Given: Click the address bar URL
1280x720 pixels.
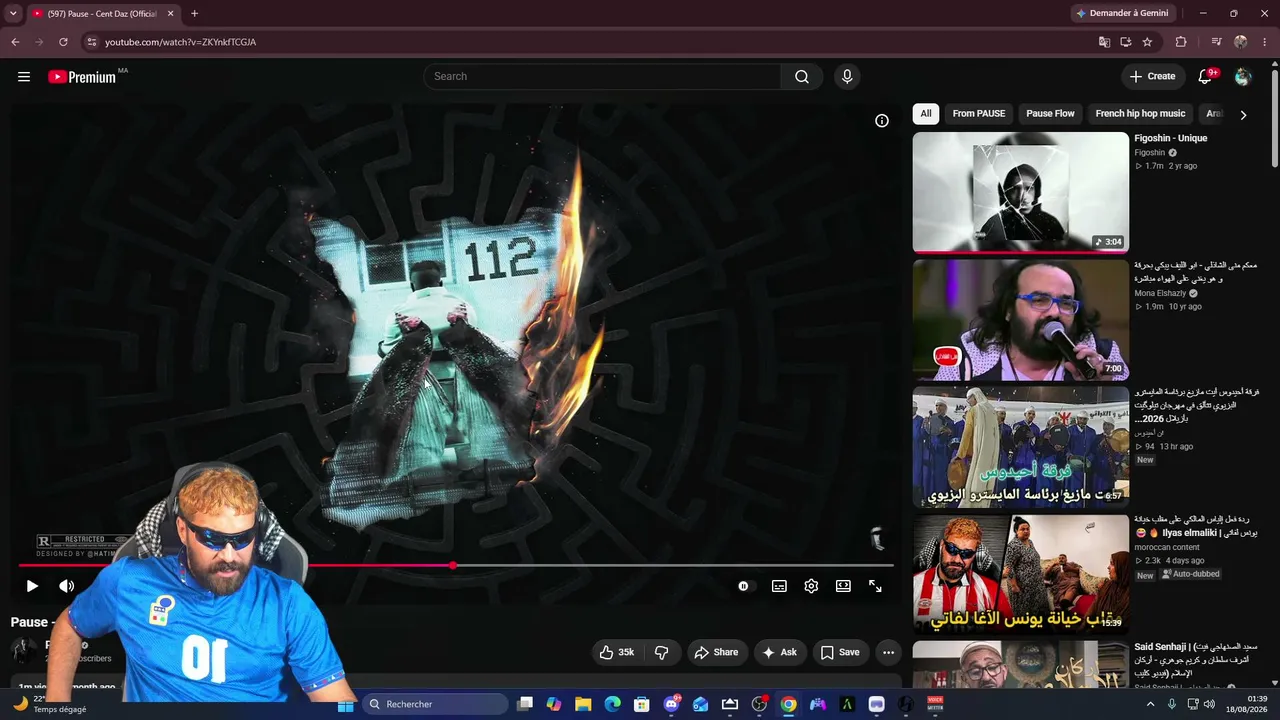Looking at the screenshot, I should (181, 42).
